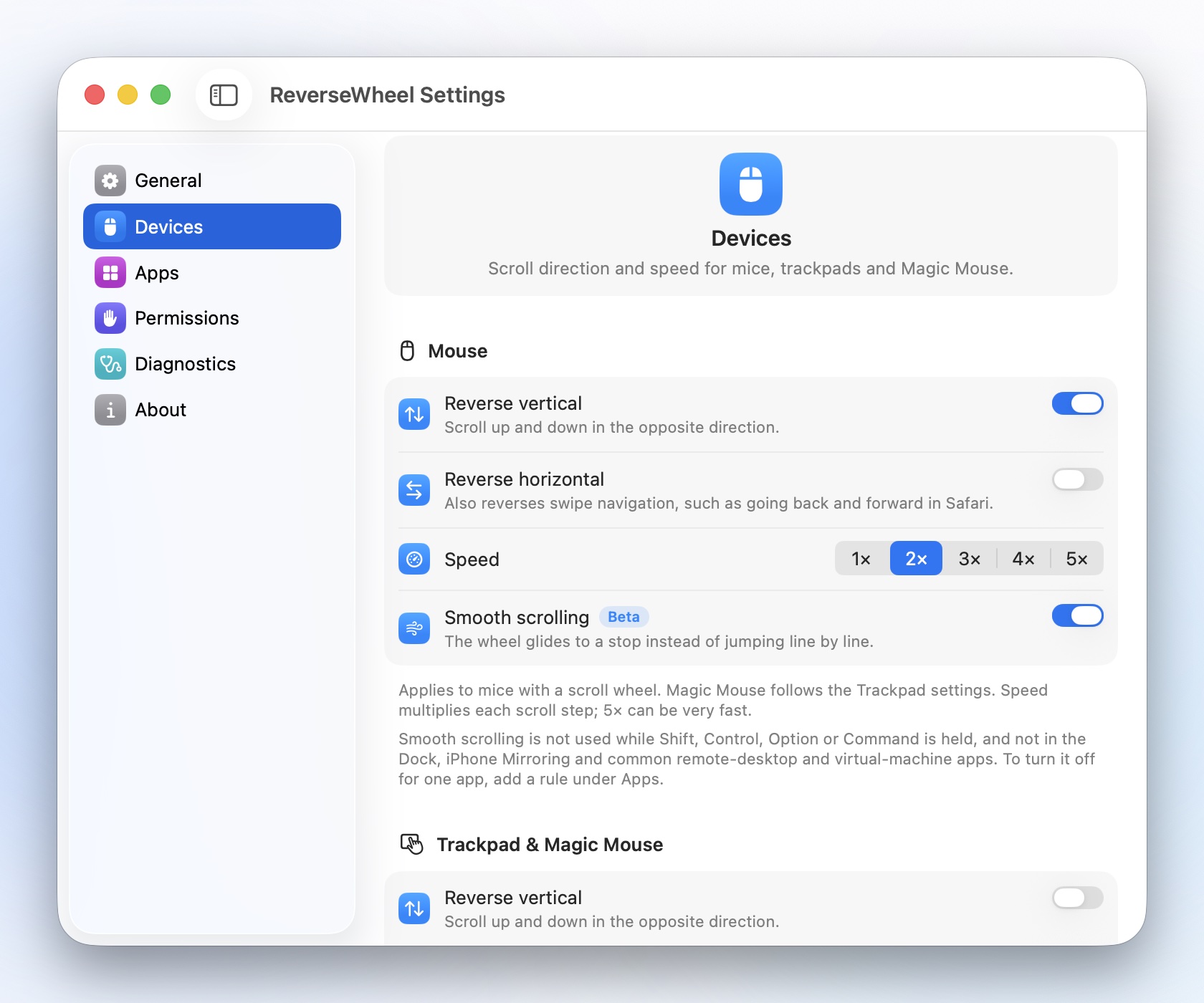The image size is (1204, 1003).
Task: Open the General settings page
Action: pyautogui.click(x=212, y=181)
